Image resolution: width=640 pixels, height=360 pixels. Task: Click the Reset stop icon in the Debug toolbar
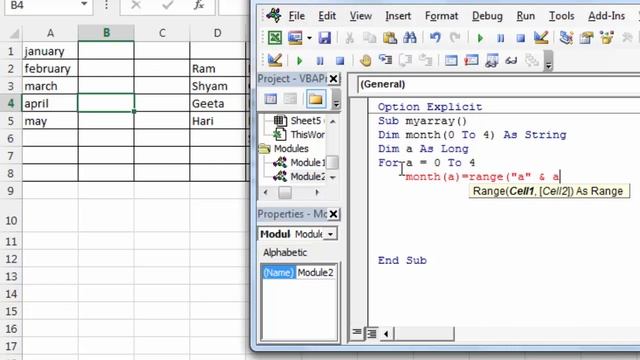click(x=340, y=61)
